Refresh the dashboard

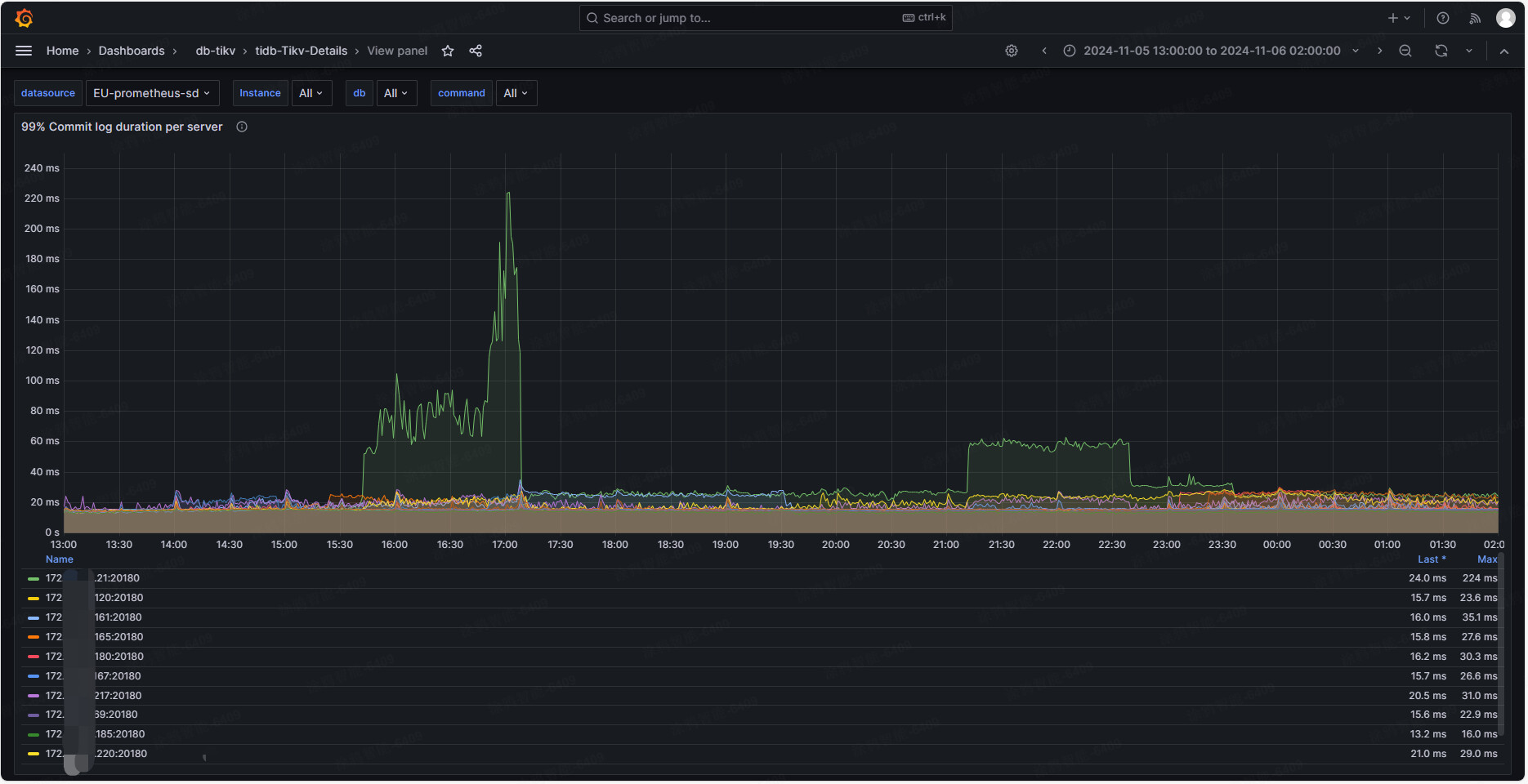(x=1441, y=51)
